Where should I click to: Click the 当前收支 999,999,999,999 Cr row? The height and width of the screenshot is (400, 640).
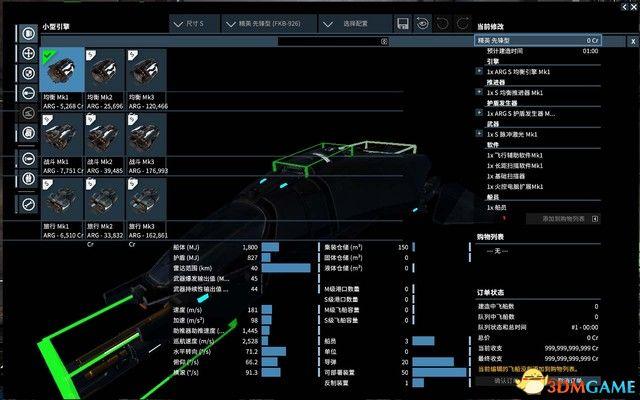(538, 348)
